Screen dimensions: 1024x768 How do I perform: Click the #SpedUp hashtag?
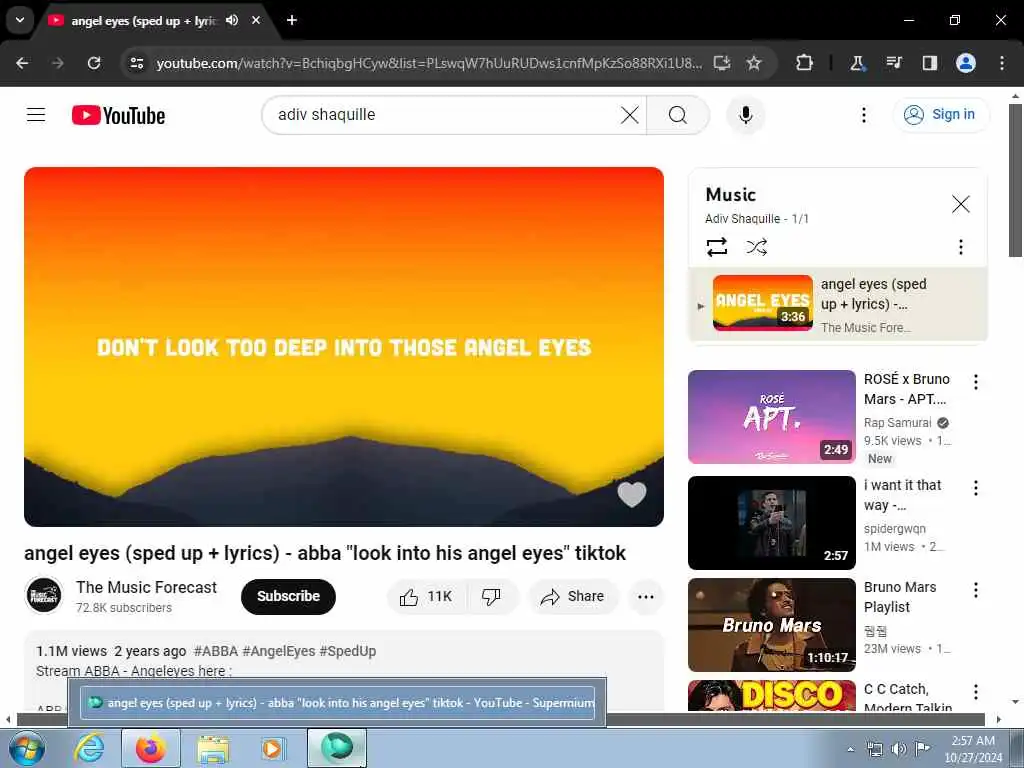[x=347, y=652]
